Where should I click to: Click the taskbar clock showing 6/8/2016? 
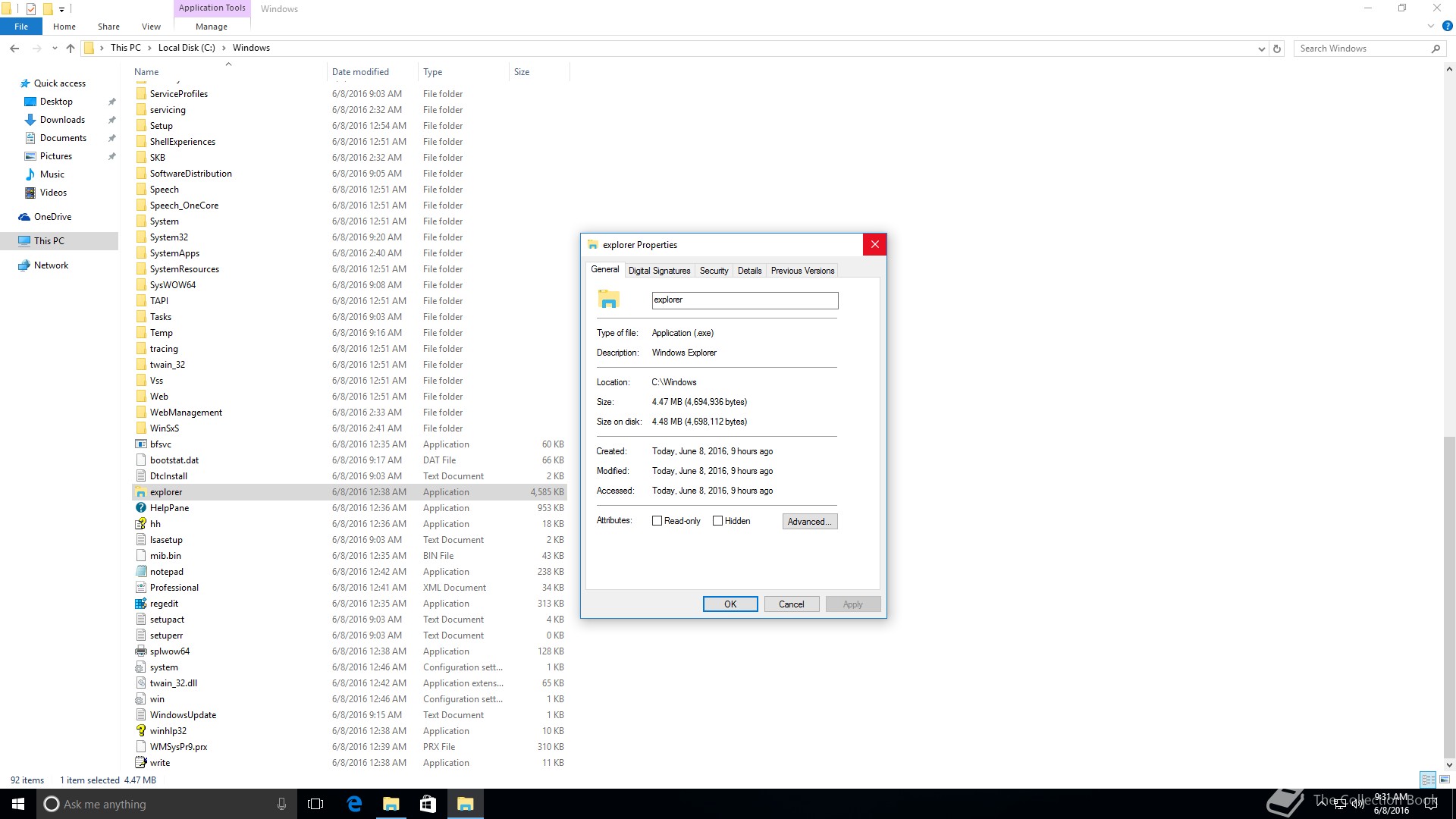coord(1391,804)
